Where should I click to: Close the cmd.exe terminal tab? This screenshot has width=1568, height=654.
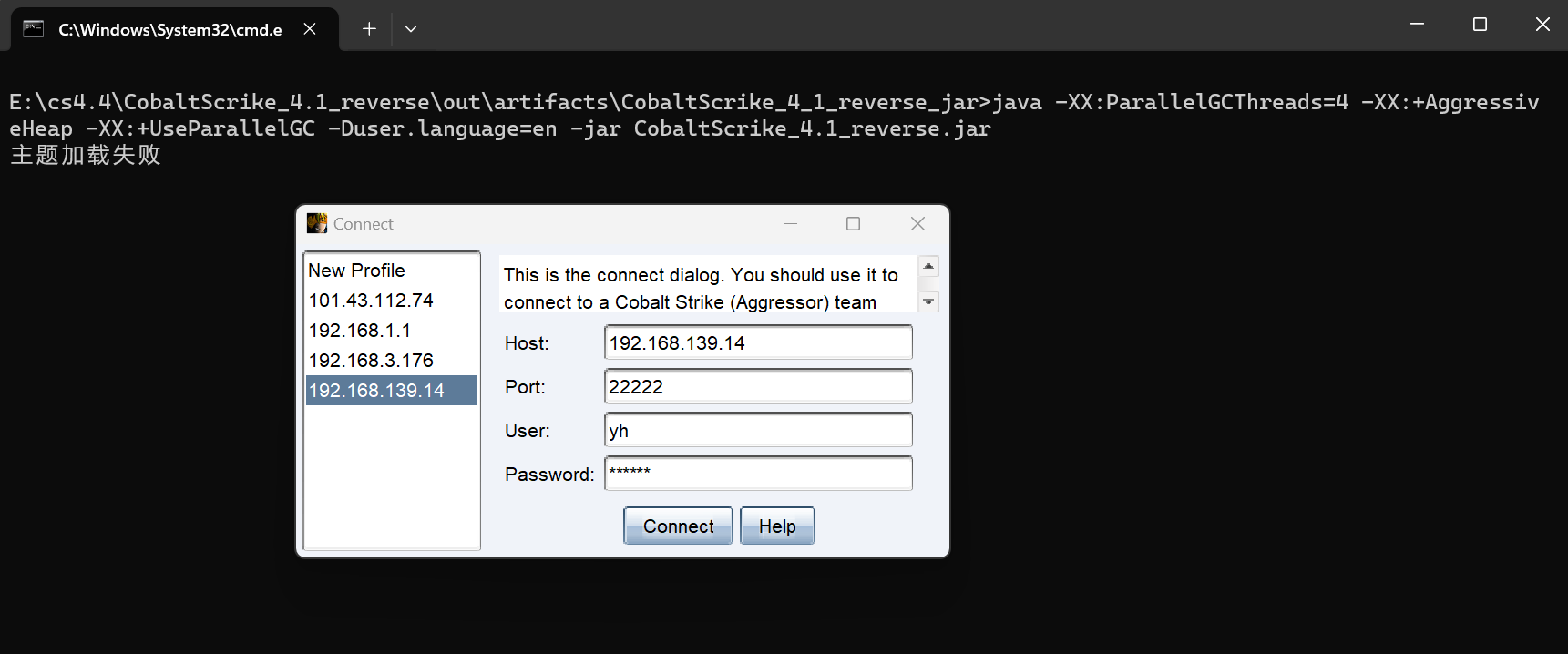pyautogui.click(x=310, y=29)
